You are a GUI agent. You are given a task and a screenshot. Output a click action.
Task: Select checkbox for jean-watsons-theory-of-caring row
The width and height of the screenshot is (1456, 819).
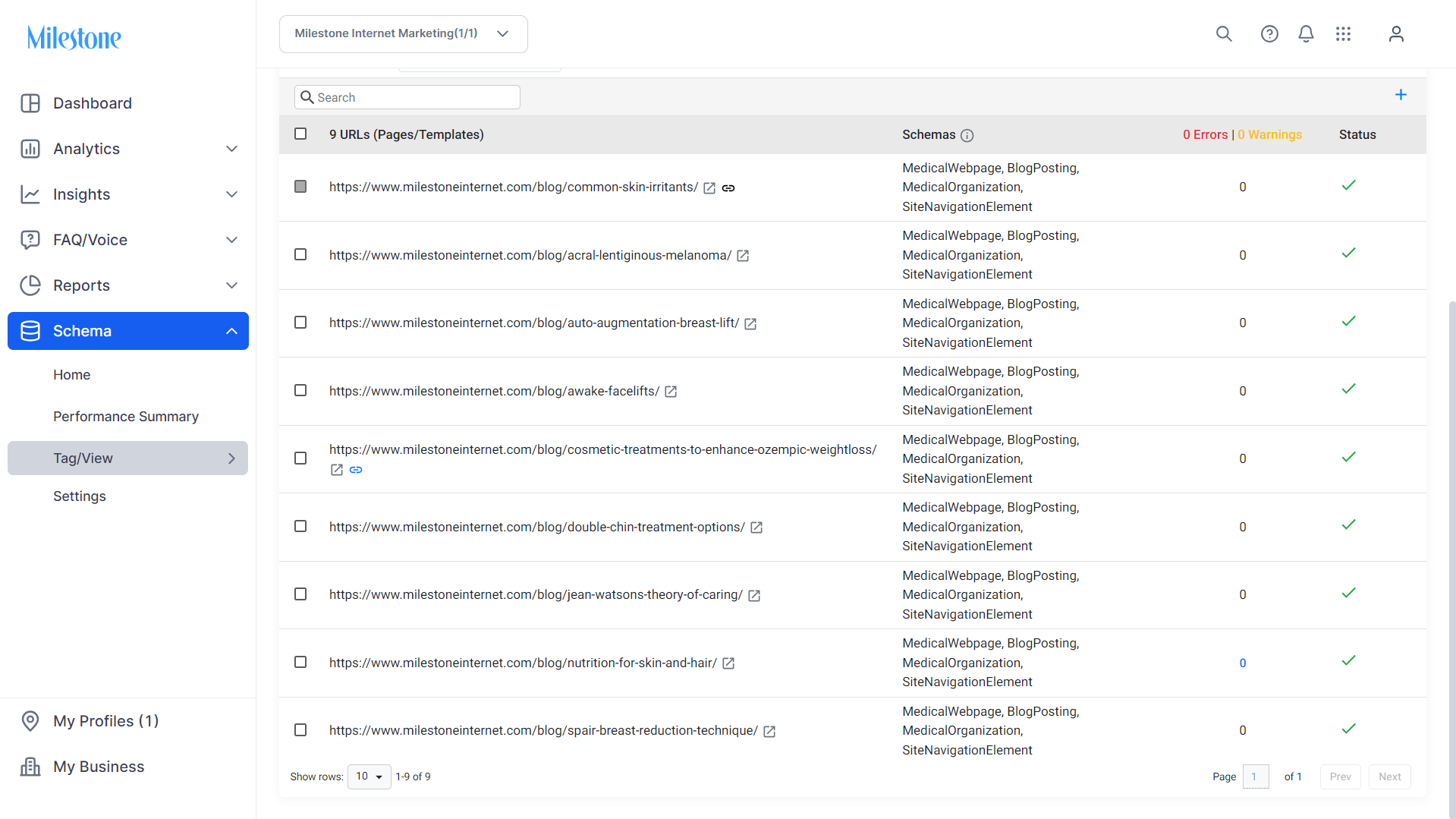(x=300, y=594)
